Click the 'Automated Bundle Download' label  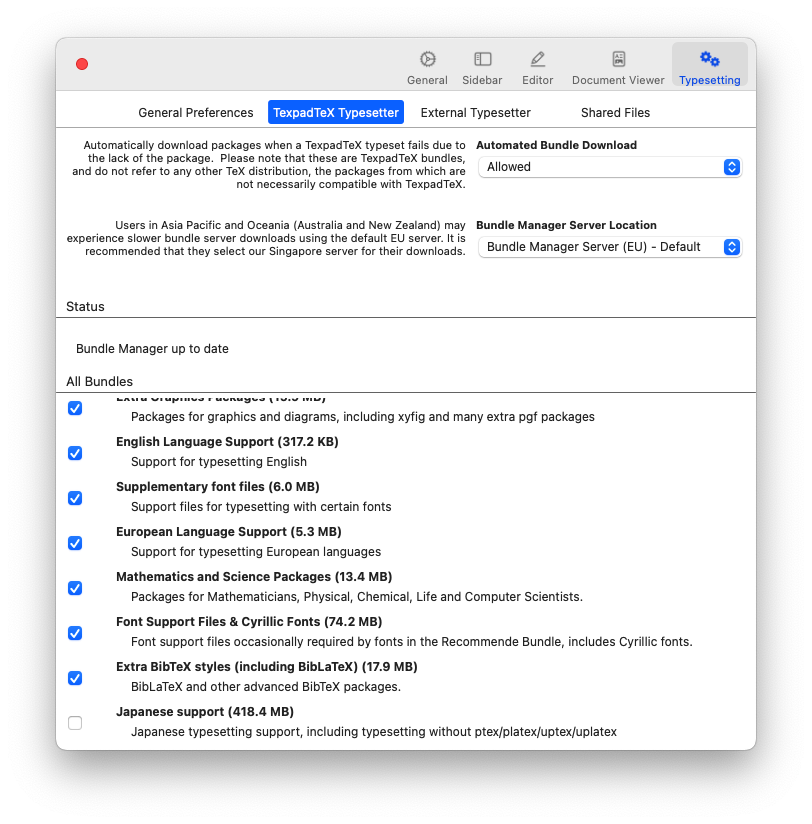point(556,145)
